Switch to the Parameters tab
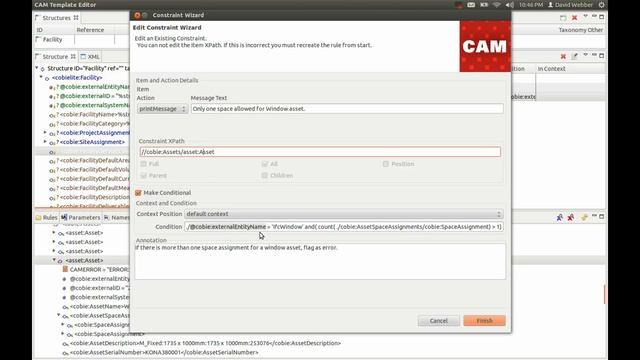The height and width of the screenshot is (360, 640). tap(80, 218)
